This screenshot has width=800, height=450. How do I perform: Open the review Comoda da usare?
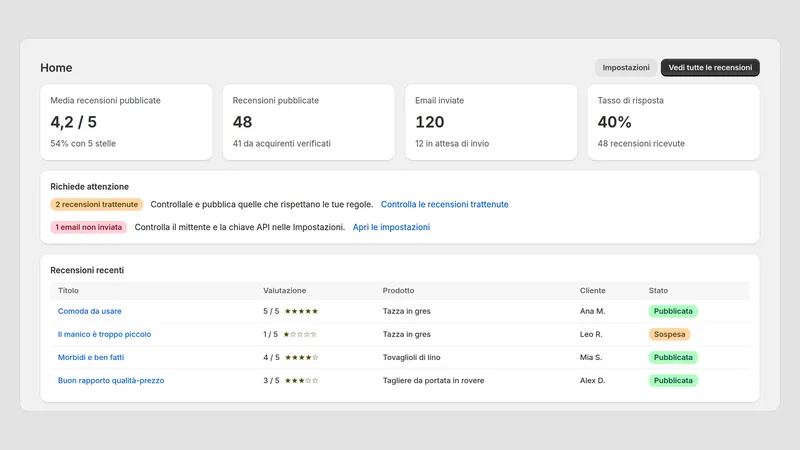click(89, 311)
